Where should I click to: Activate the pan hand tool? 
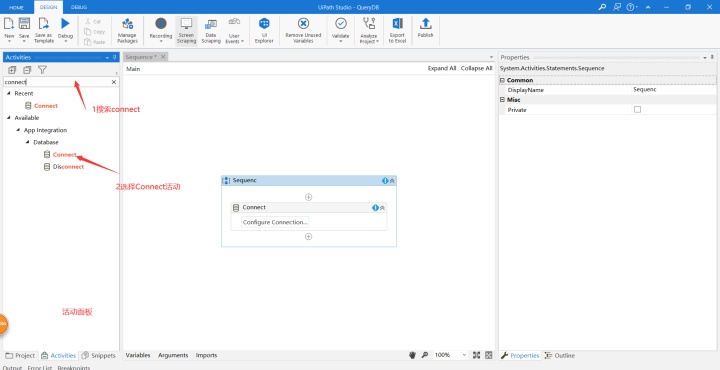point(412,355)
